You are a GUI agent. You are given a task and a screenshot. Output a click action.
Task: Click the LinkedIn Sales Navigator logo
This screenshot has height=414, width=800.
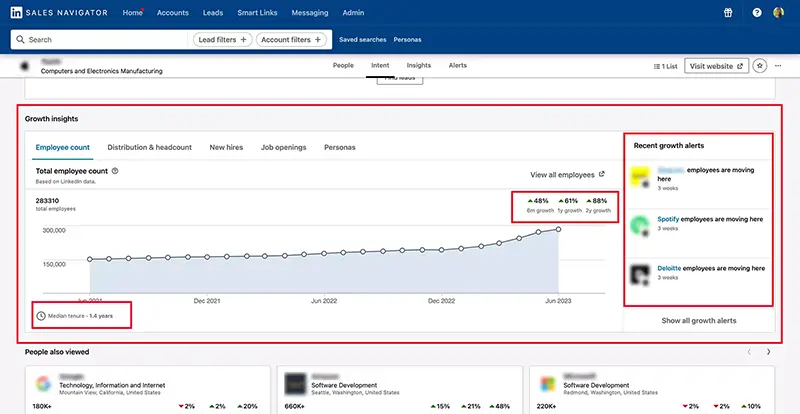pos(59,13)
